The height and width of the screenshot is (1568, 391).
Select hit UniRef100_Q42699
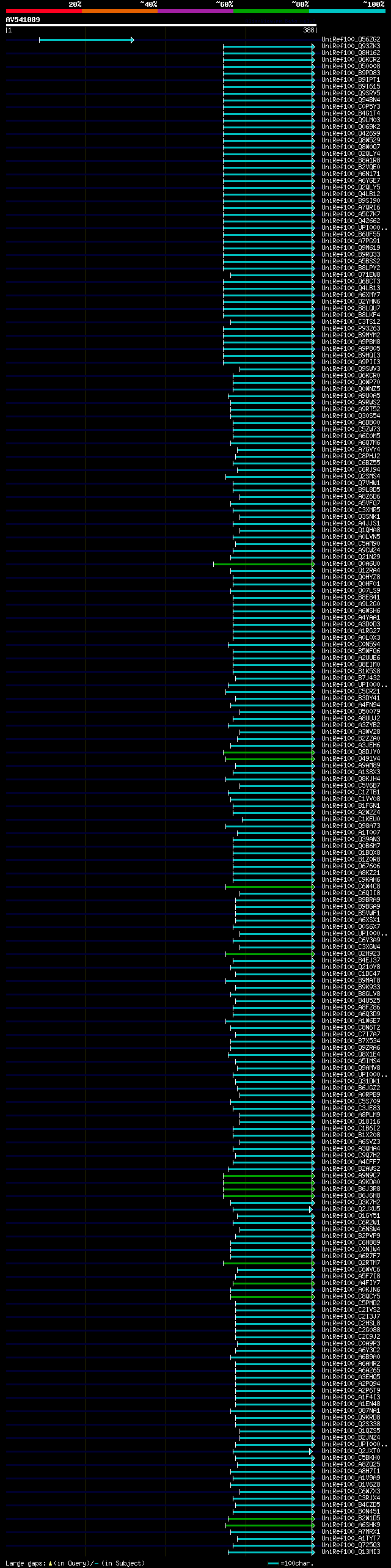(x=351, y=134)
